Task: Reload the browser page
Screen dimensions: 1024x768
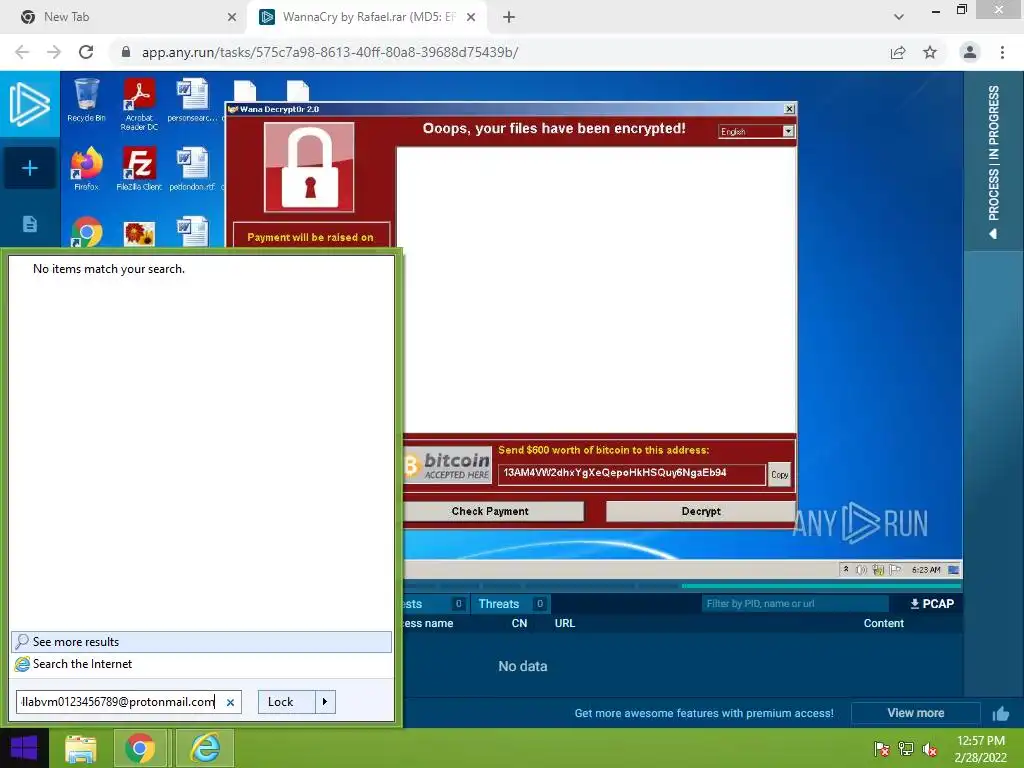Action: coord(86,52)
